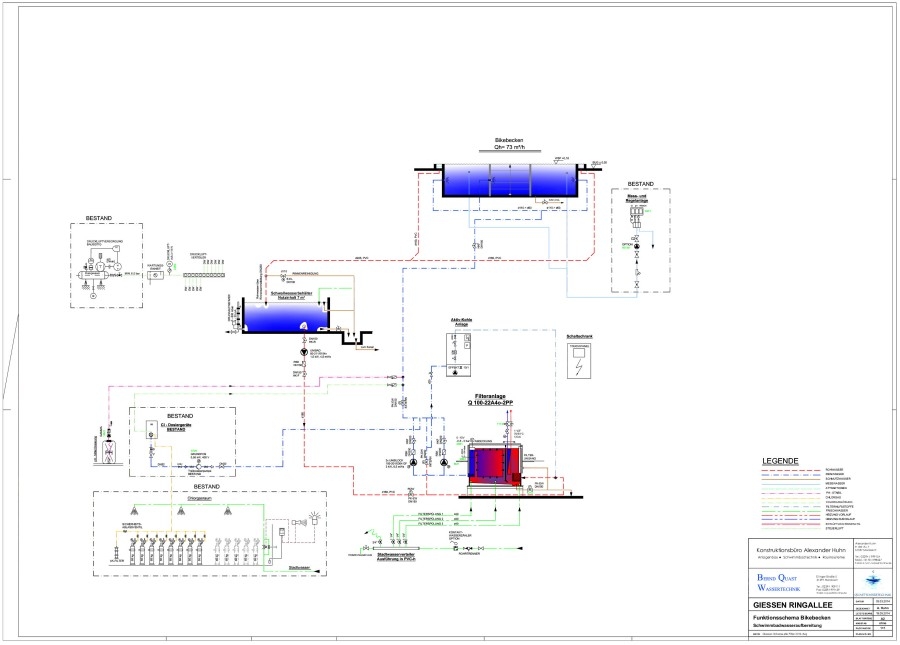900x645 pixels.
Task: Click the green Frischwasser legend line
Action: 792,510
